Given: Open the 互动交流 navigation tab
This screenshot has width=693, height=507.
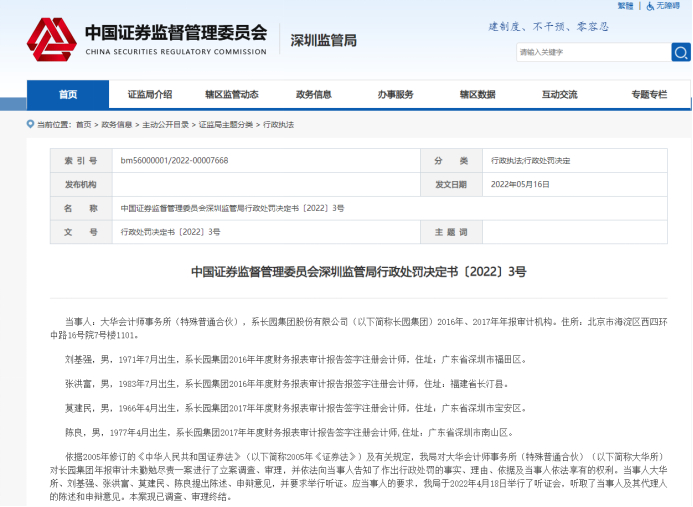Looking at the screenshot, I should [560, 95].
